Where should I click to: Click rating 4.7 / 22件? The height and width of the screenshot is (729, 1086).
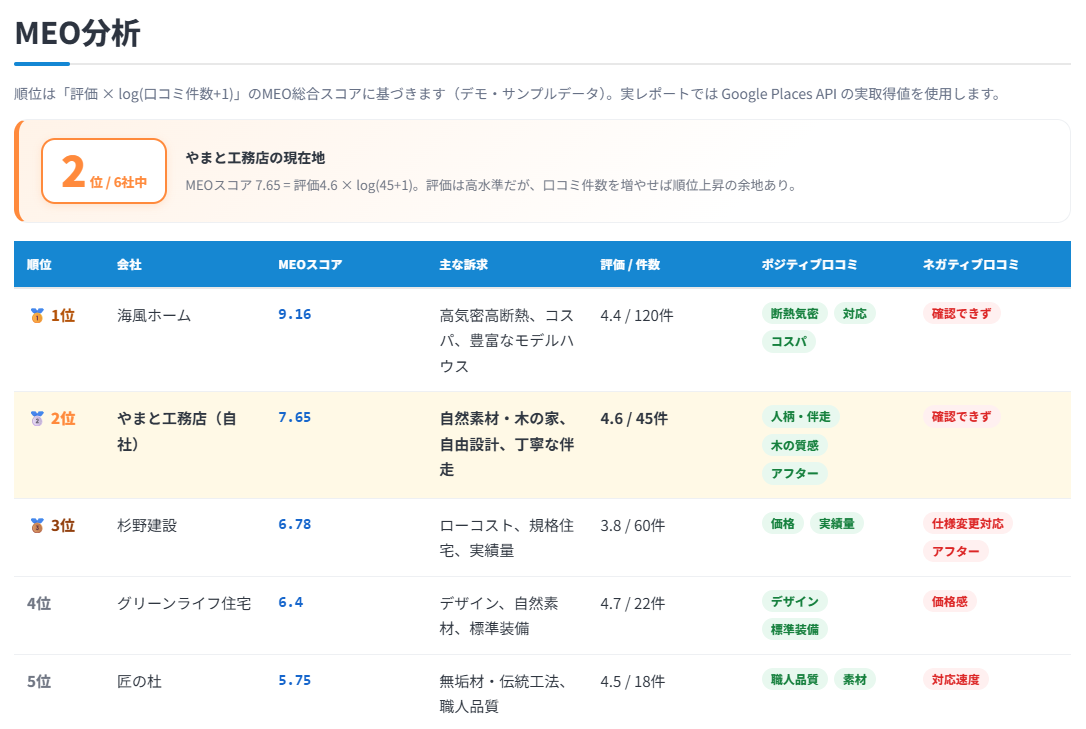click(633, 604)
